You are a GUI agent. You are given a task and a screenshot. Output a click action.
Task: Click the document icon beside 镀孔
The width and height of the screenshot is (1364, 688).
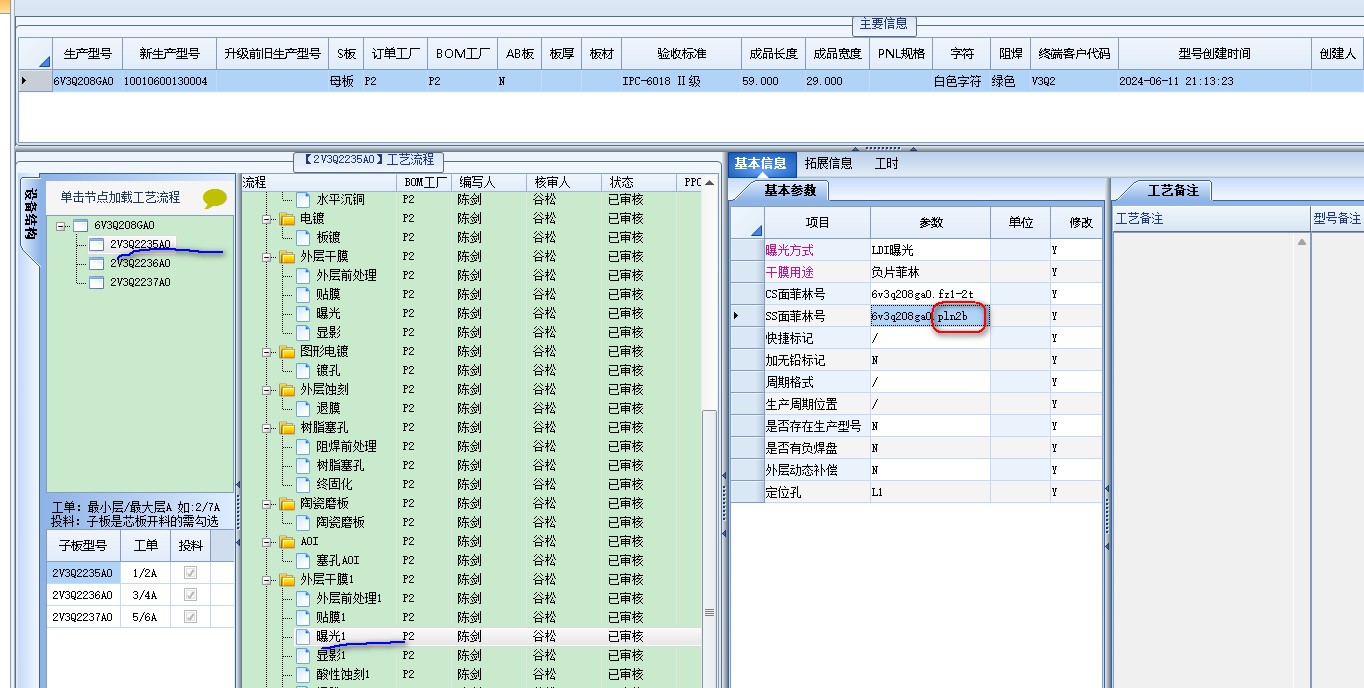click(x=304, y=370)
